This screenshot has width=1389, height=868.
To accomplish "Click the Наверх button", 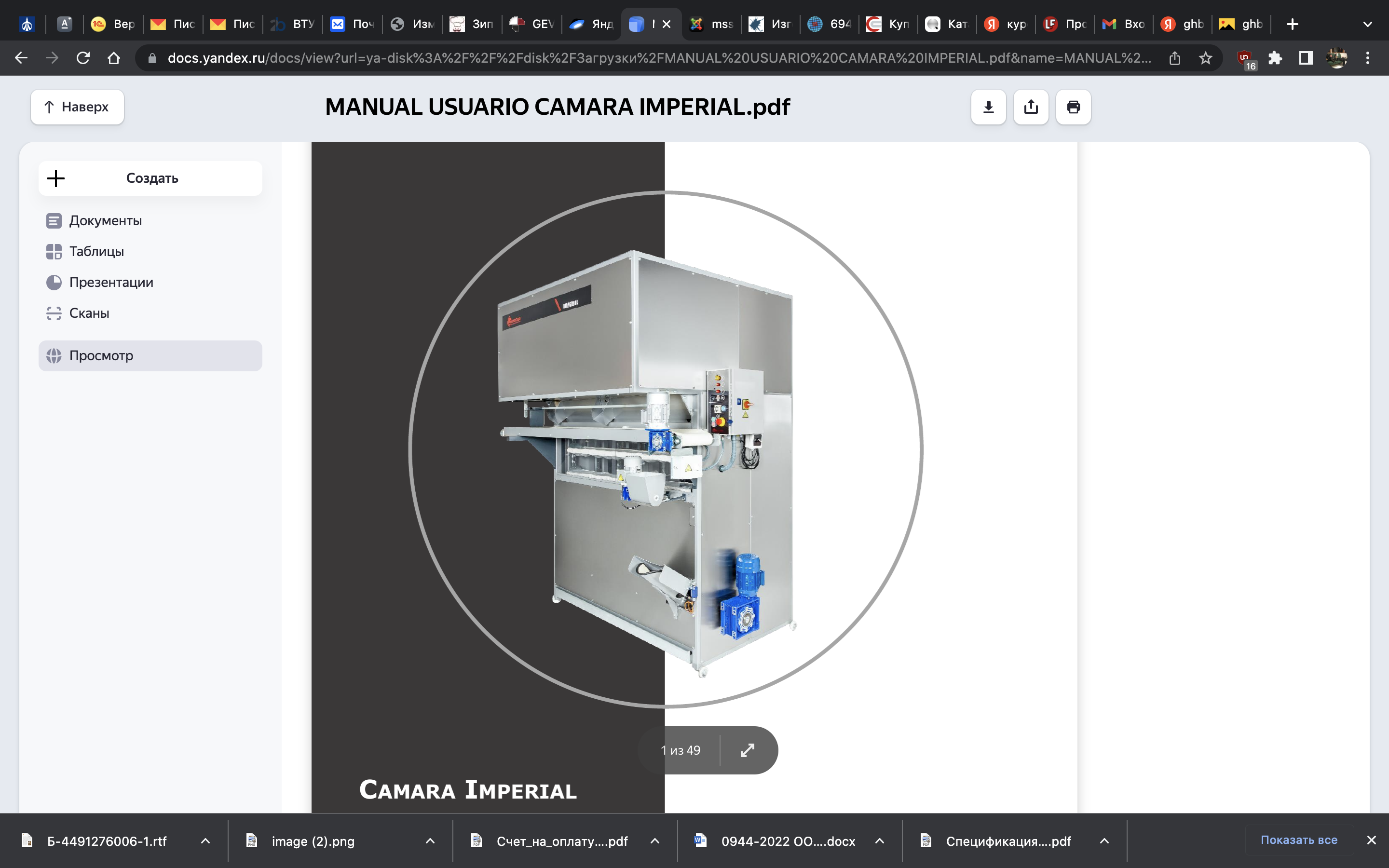I will 78,107.
